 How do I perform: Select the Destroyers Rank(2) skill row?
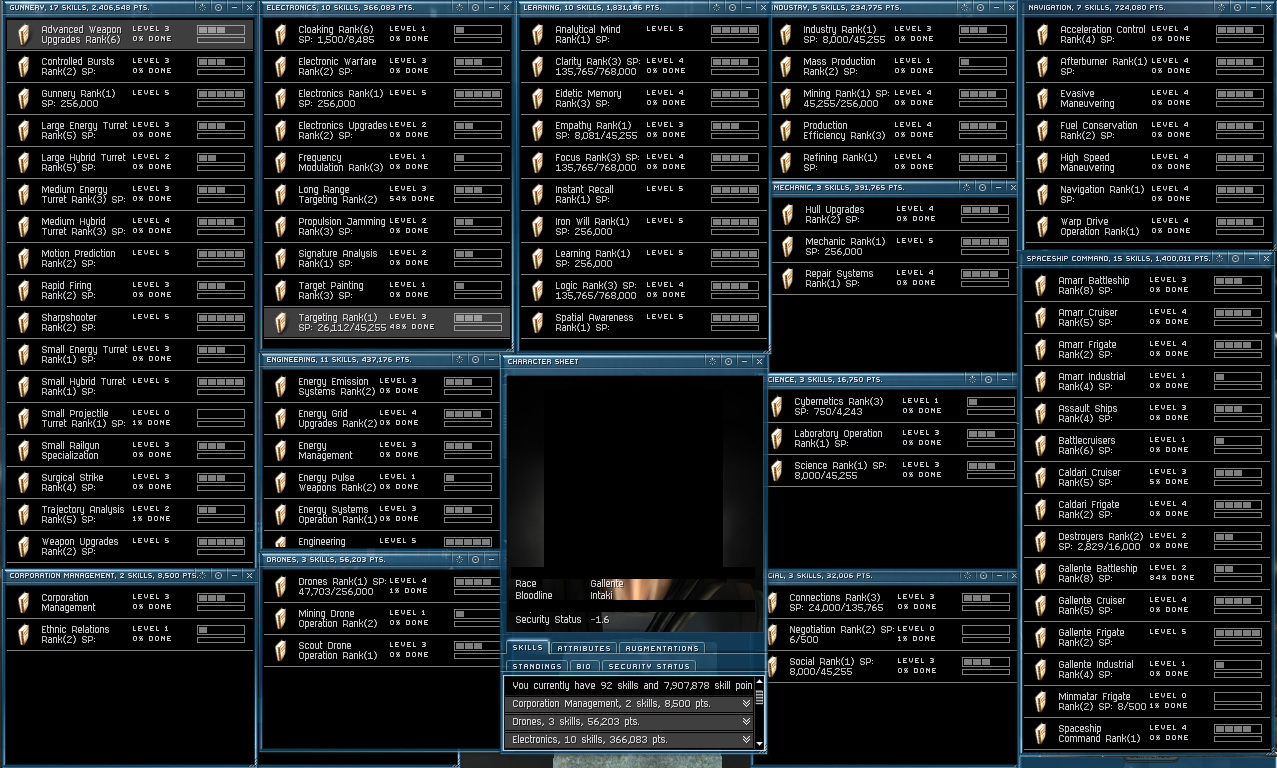pos(1147,542)
